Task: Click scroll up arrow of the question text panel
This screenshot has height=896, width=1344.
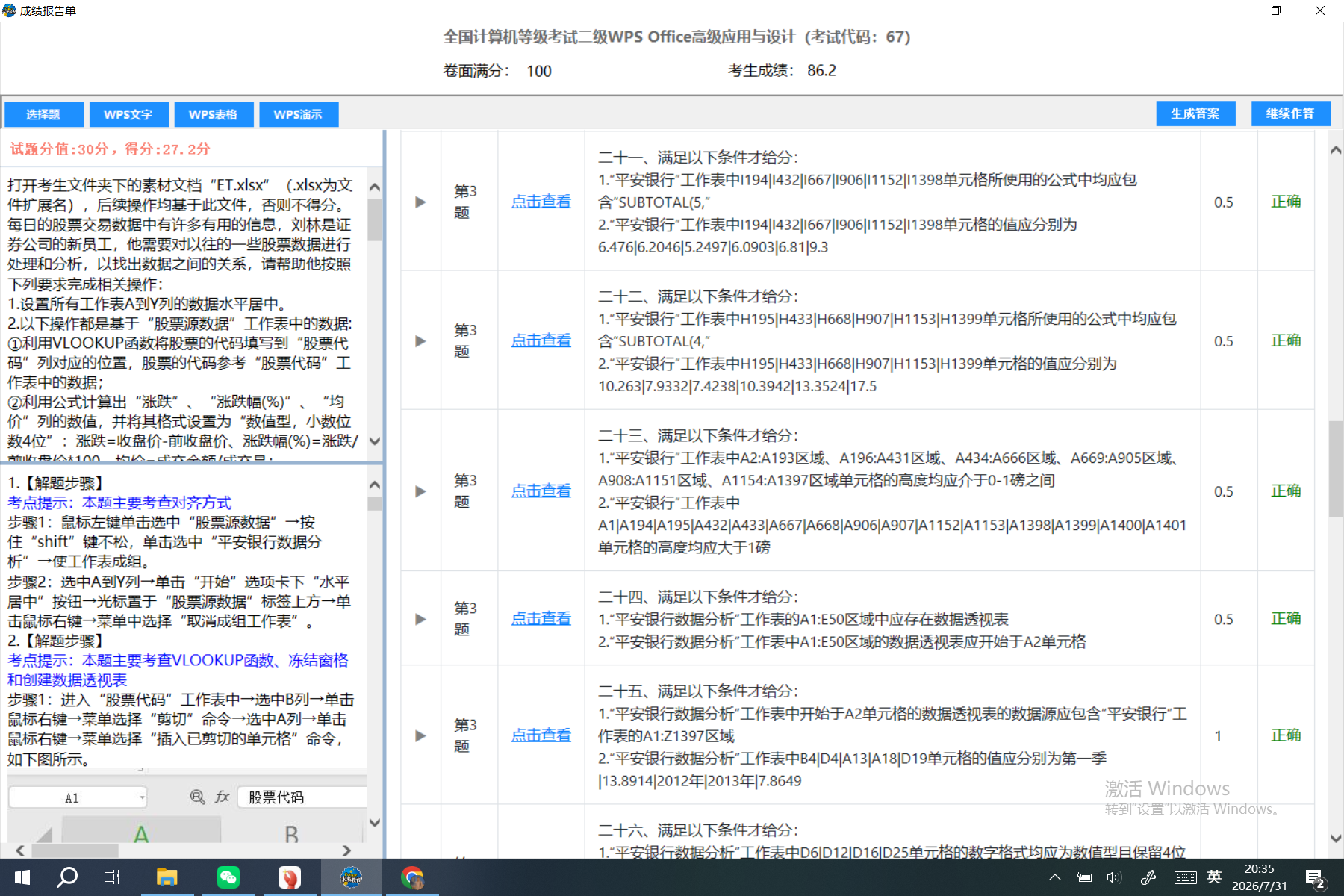Action: [x=375, y=187]
